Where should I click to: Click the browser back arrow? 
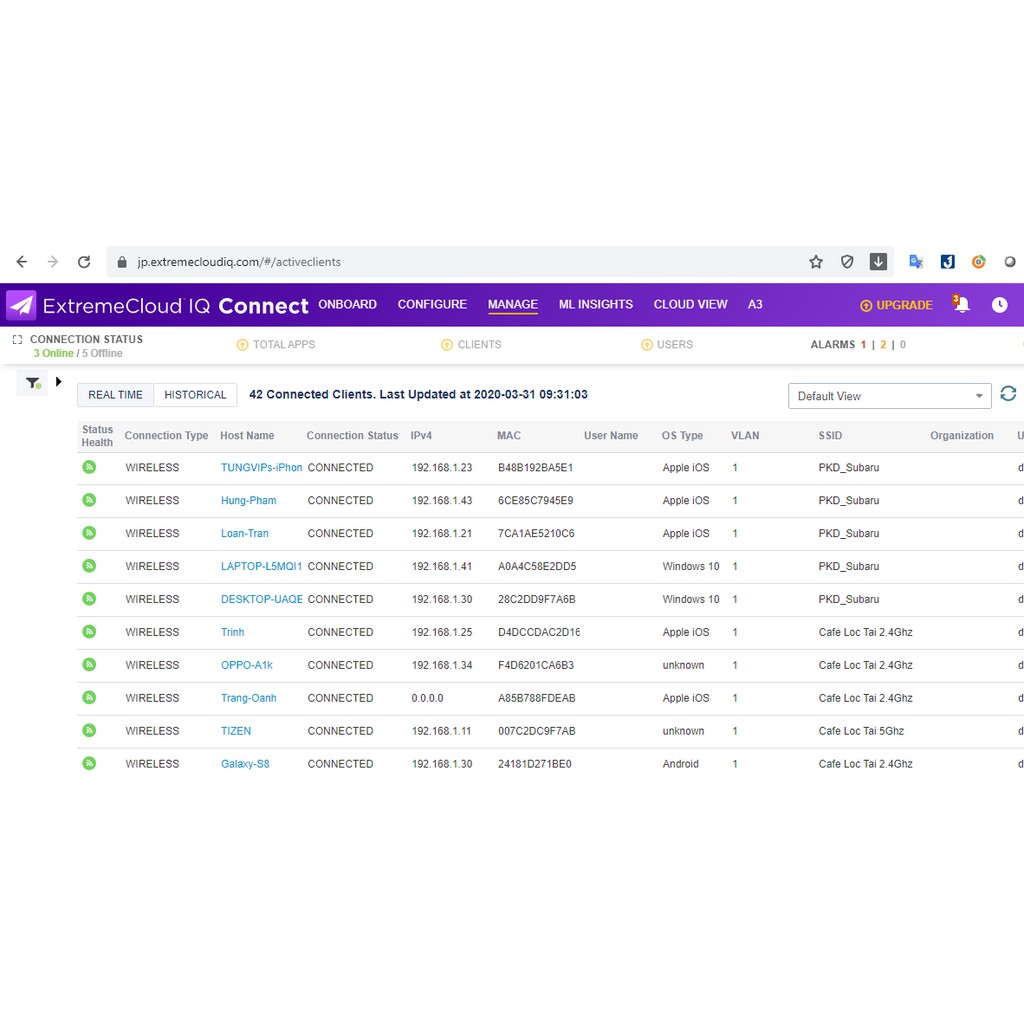pos(22,262)
